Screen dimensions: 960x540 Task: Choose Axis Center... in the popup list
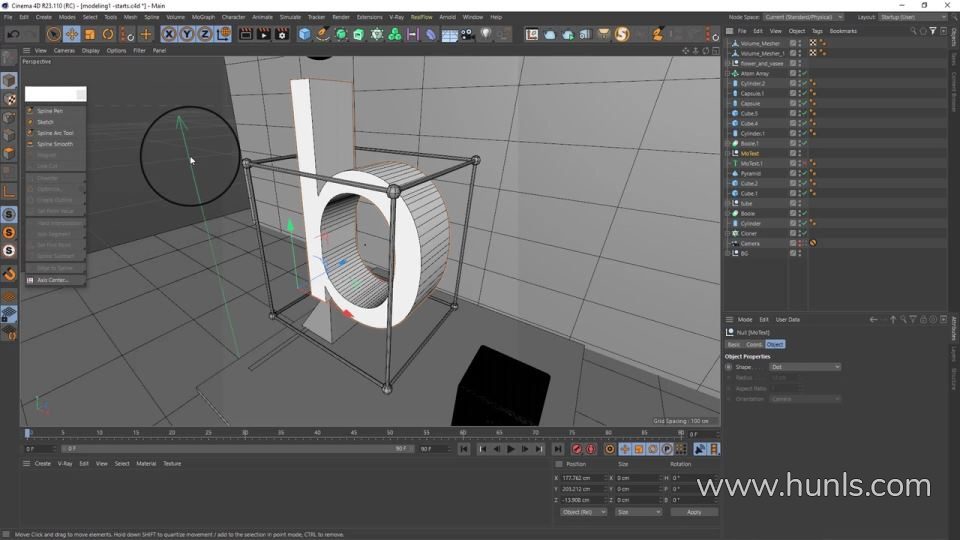point(52,280)
